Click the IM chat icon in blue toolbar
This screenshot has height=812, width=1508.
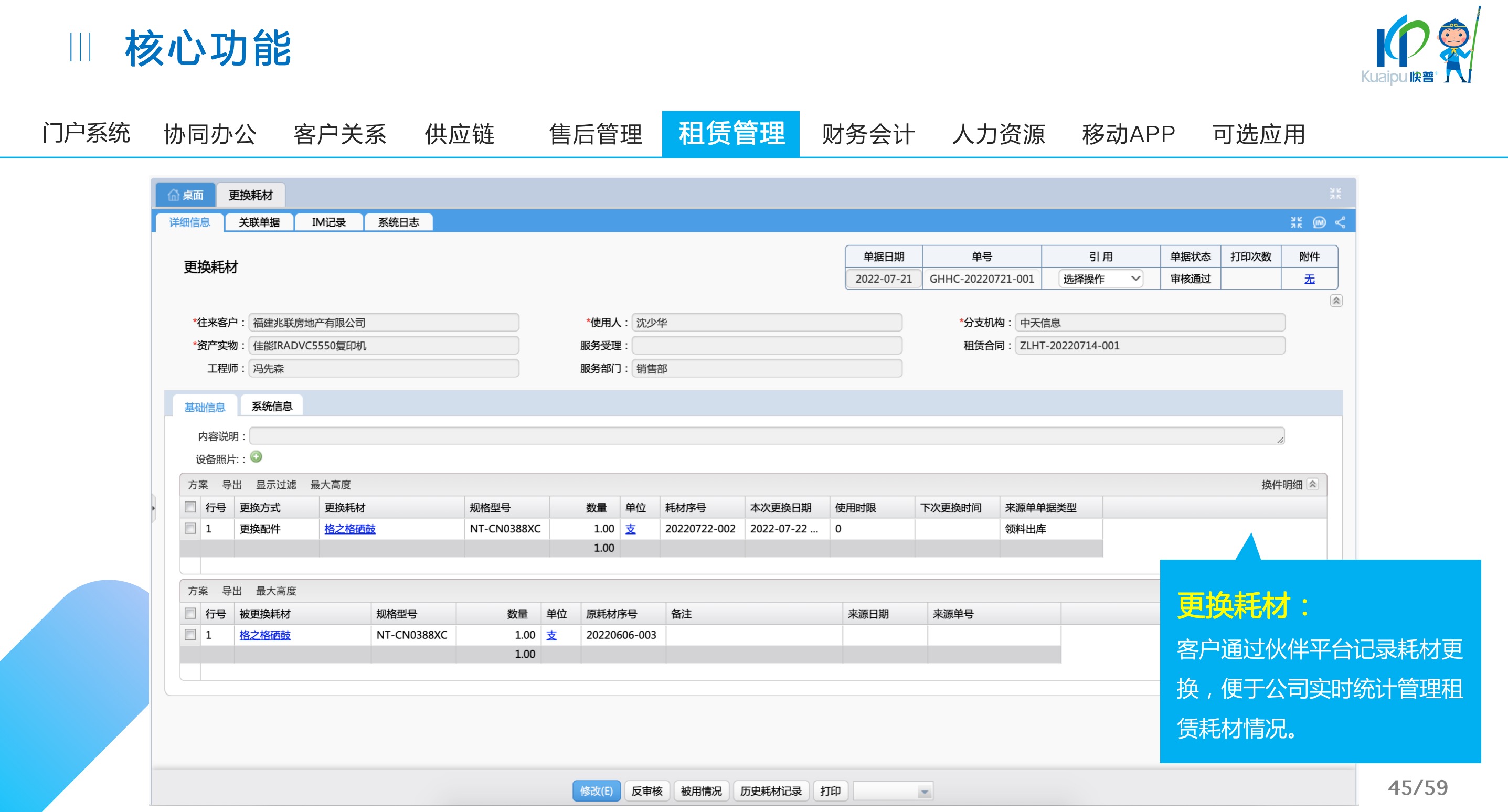tap(1319, 222)
